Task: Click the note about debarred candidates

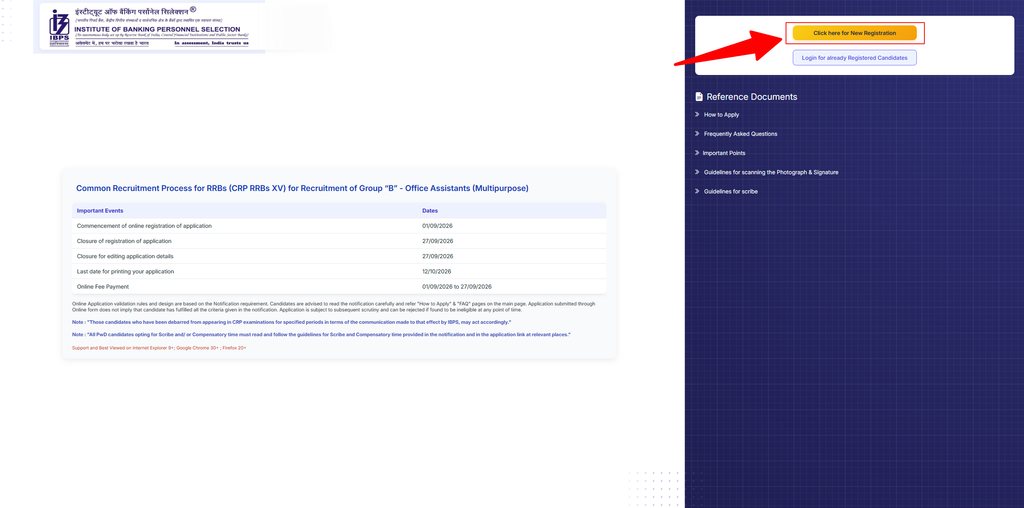Action: [x=291, y=323]
